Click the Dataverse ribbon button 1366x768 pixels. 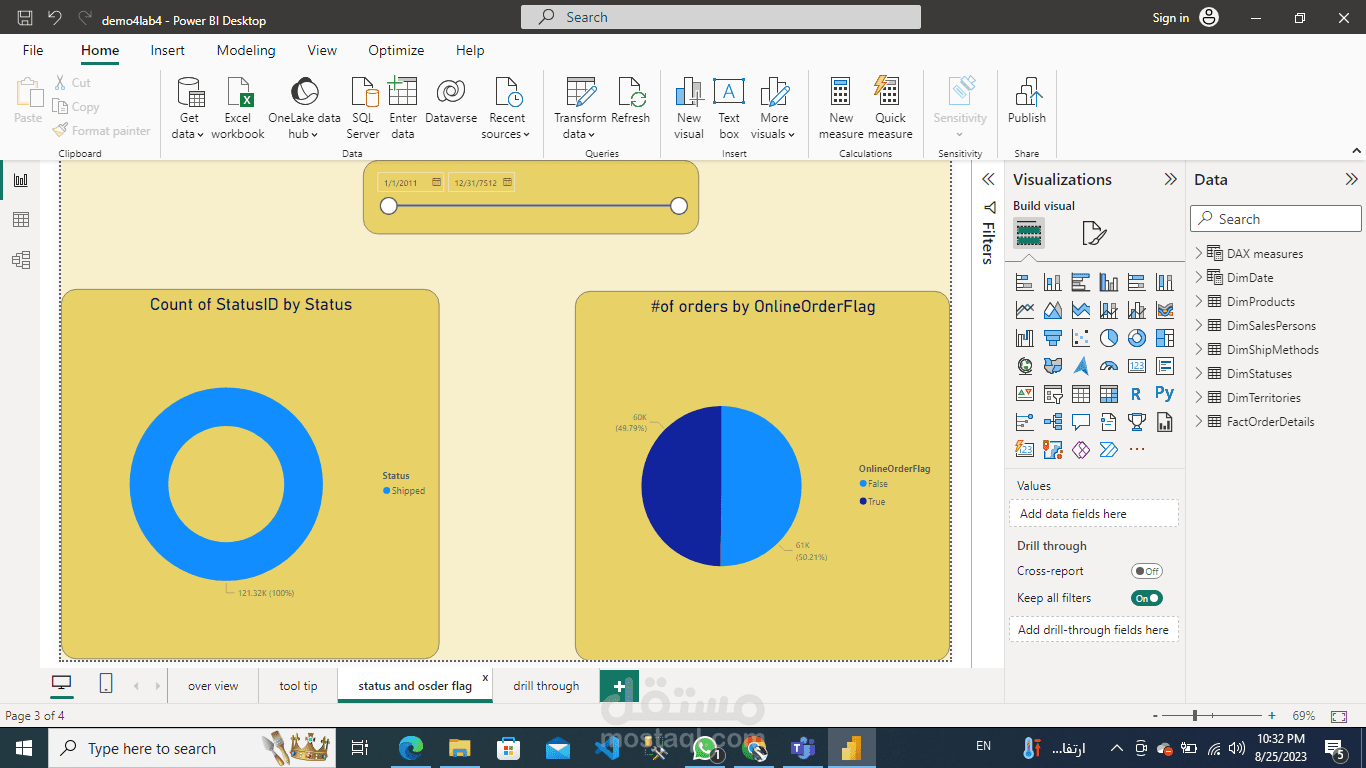coord(451,101)
